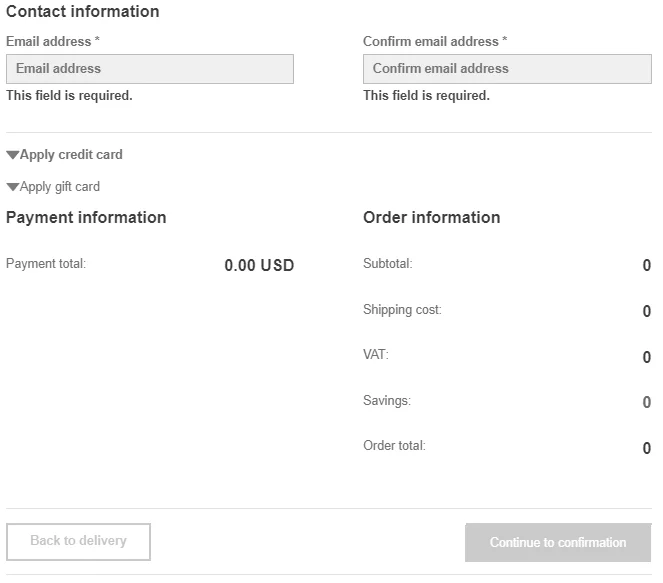This screenshot has width=663, height=583.
Task: Click the VAT label
Action: [376, 354]
